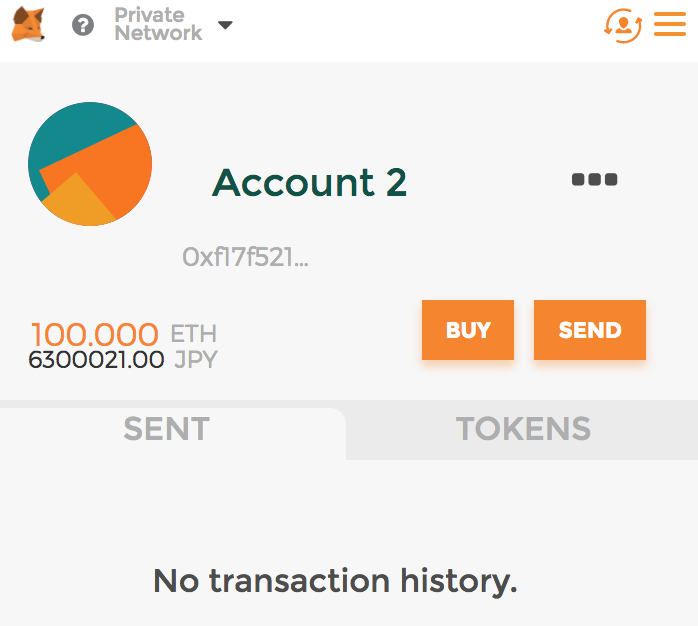
Task: Open the three-dot account options menu
Action: 594,180
